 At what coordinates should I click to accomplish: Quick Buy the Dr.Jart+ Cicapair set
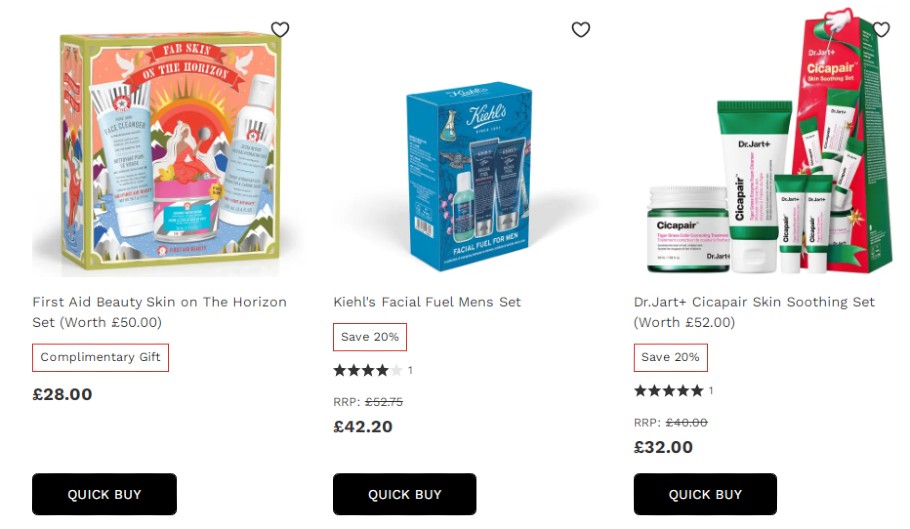[x=705, y=494]
